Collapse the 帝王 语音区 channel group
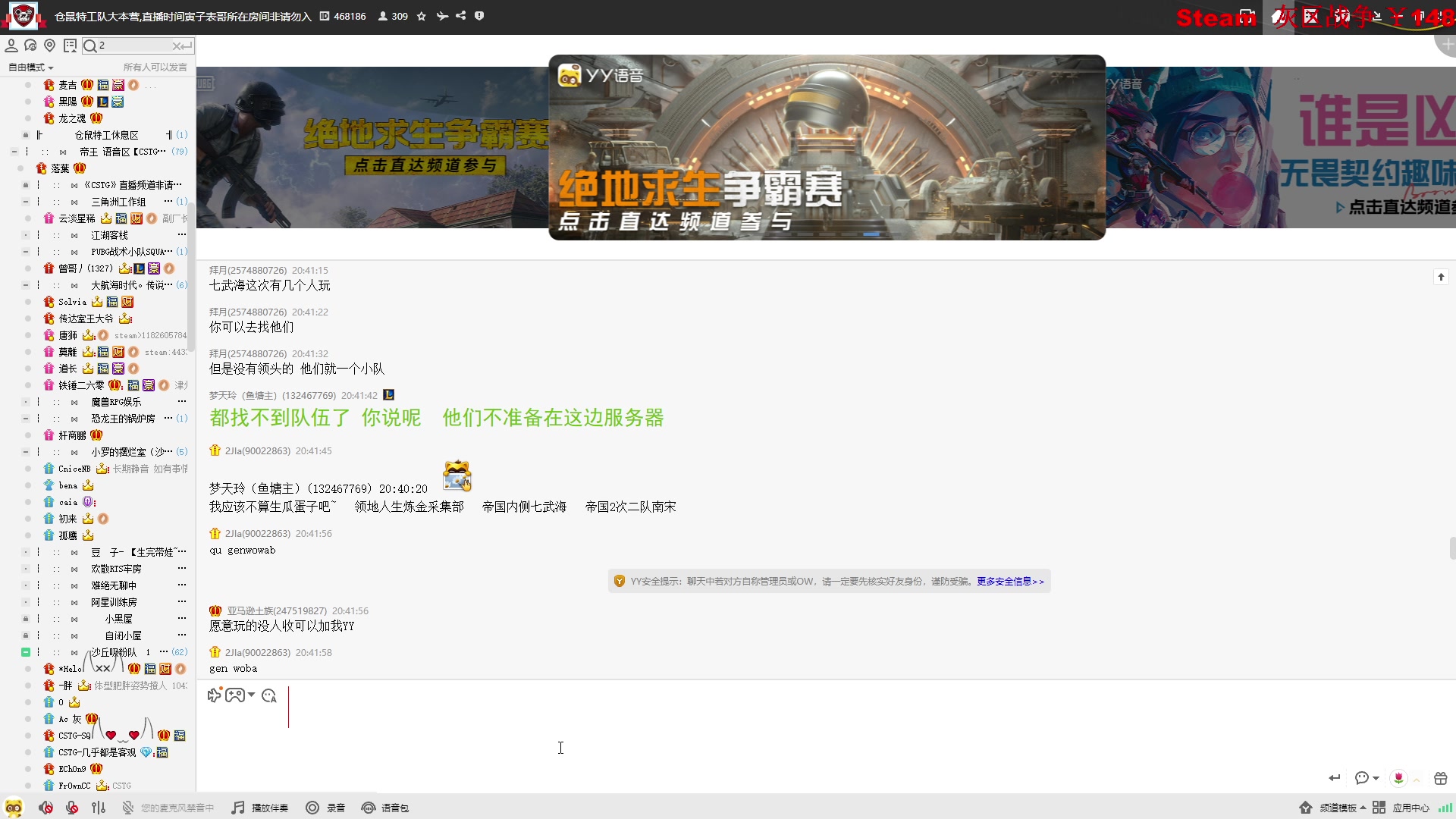The image size is (1456, 819). click(14, 152)
